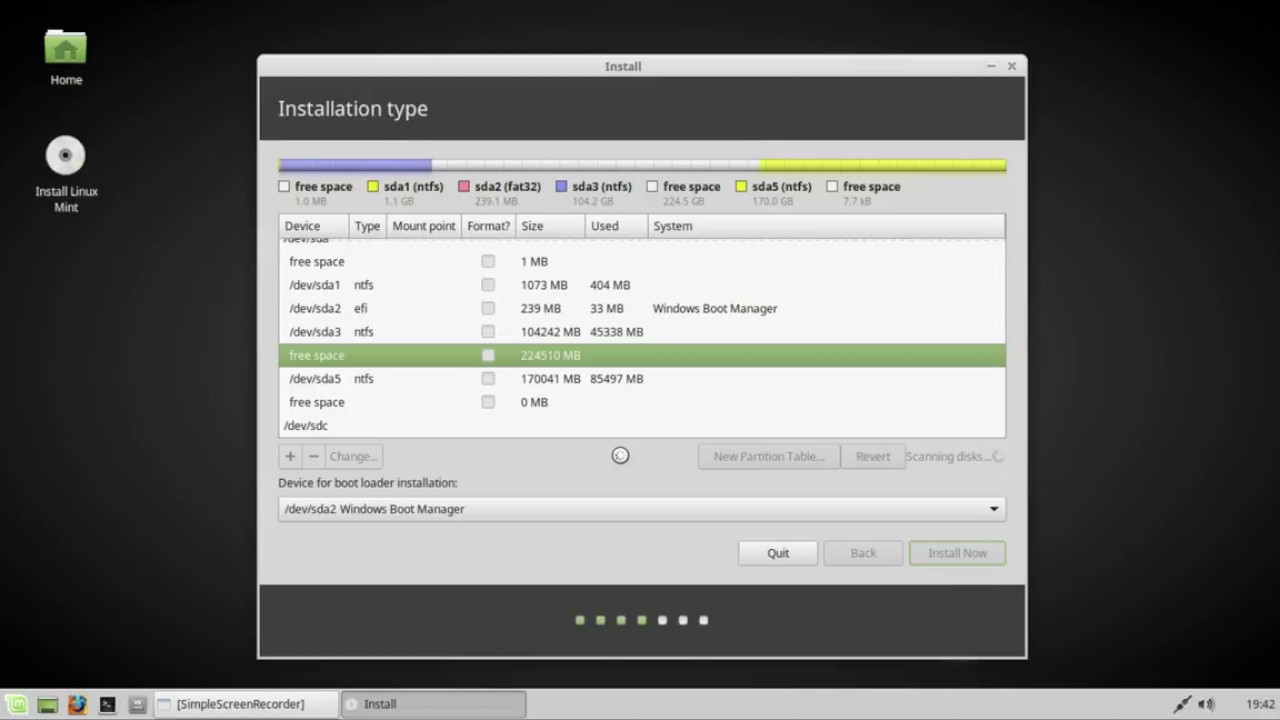Open the Linux Mint menu button
This screenshot has width=1280, height=720.
coord(14,704)
